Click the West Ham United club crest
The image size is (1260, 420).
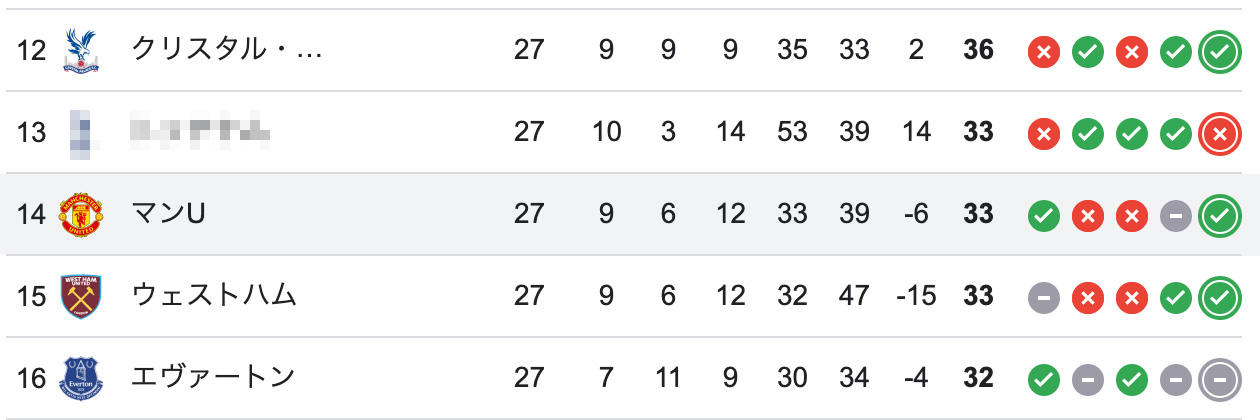point(82,296)
